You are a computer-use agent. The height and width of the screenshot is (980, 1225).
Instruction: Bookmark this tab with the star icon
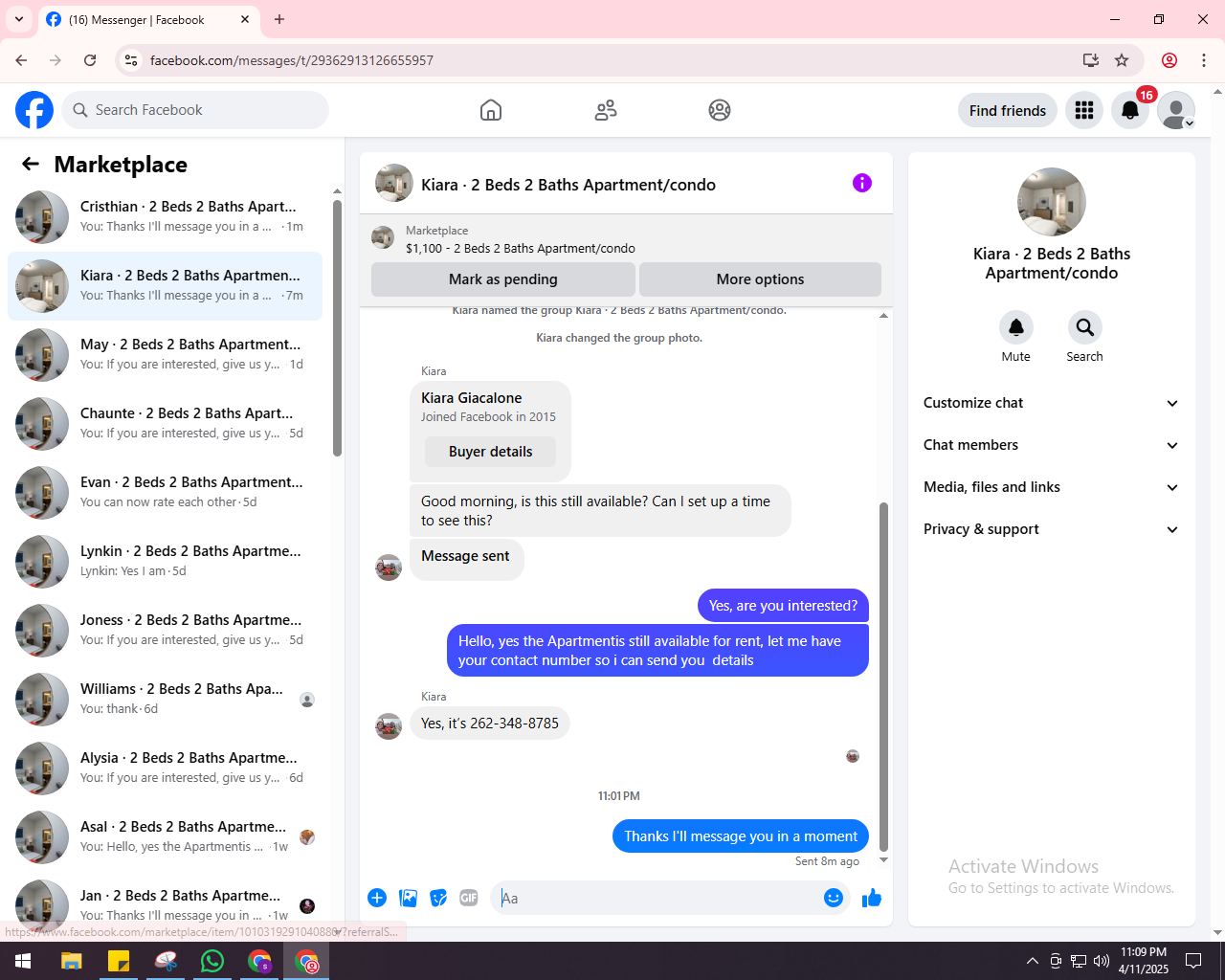click(x=1122, y=60)
